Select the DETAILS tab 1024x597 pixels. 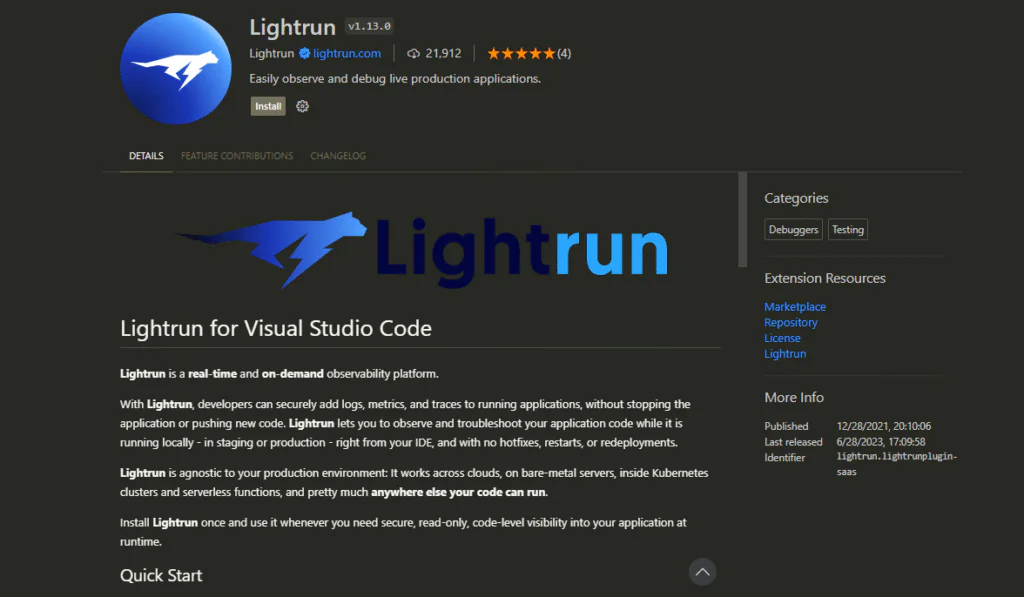click(x=146, y=156)
